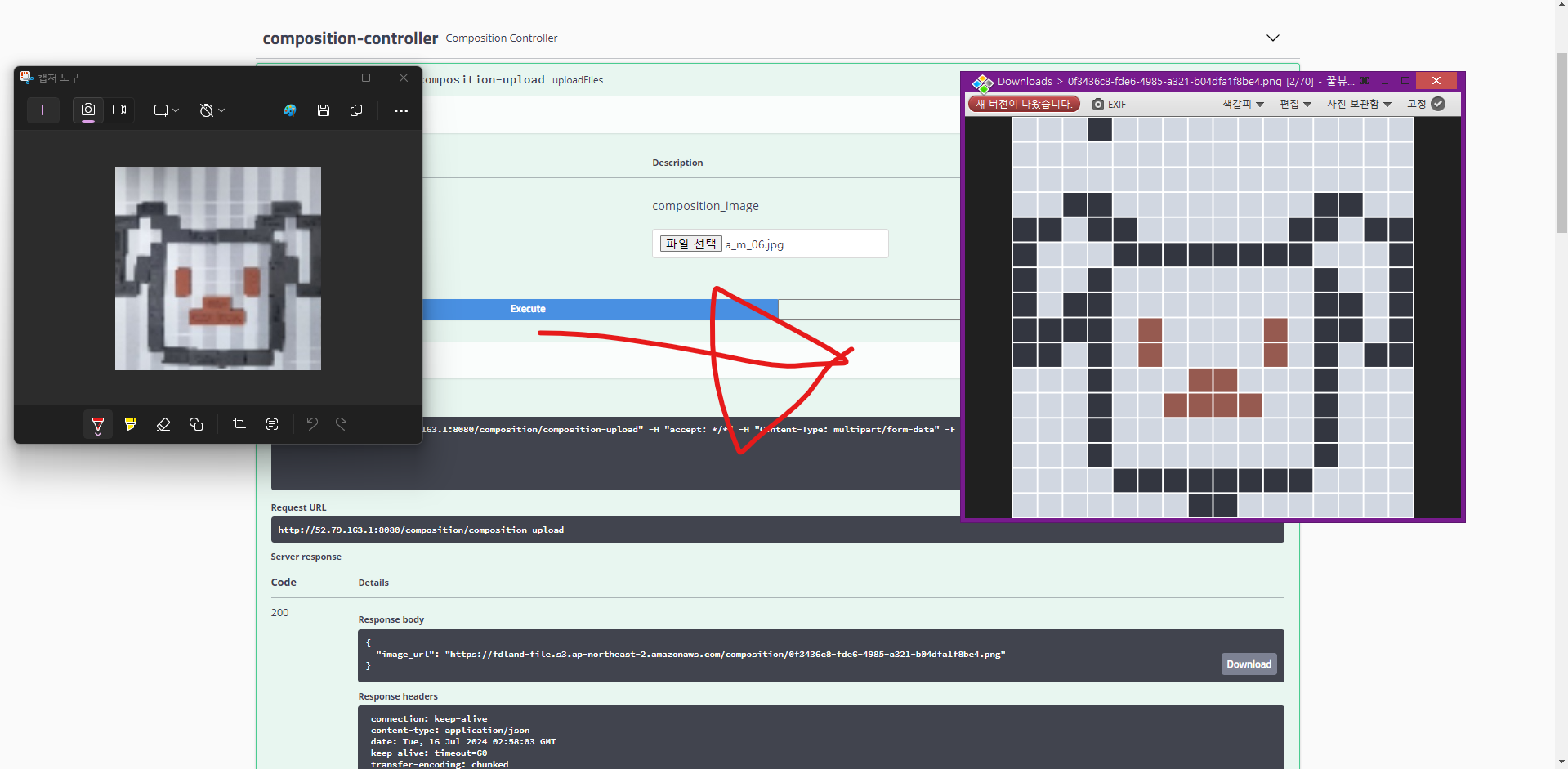Screen dimensions: 1568x769
Task: Open the capture delay timer dropdown
Action: (212, 110)
